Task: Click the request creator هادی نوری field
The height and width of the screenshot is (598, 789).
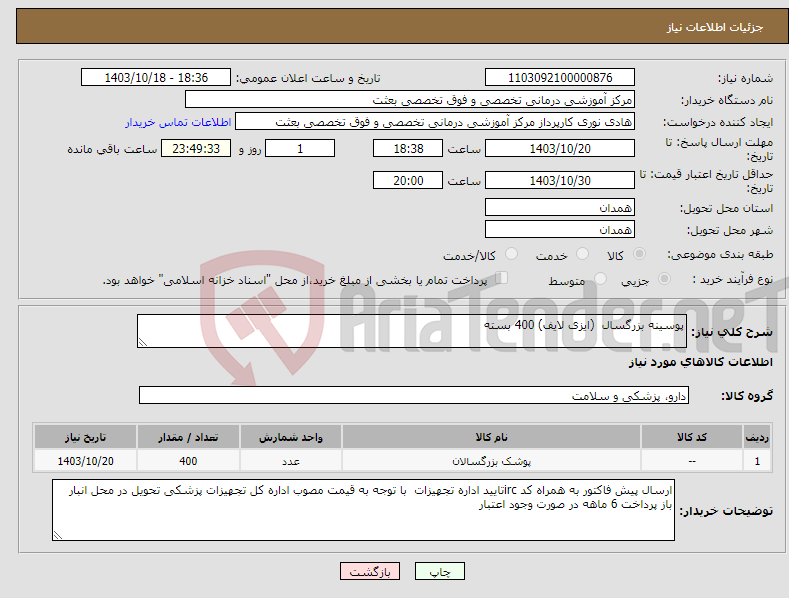Action: coord(435,122)
